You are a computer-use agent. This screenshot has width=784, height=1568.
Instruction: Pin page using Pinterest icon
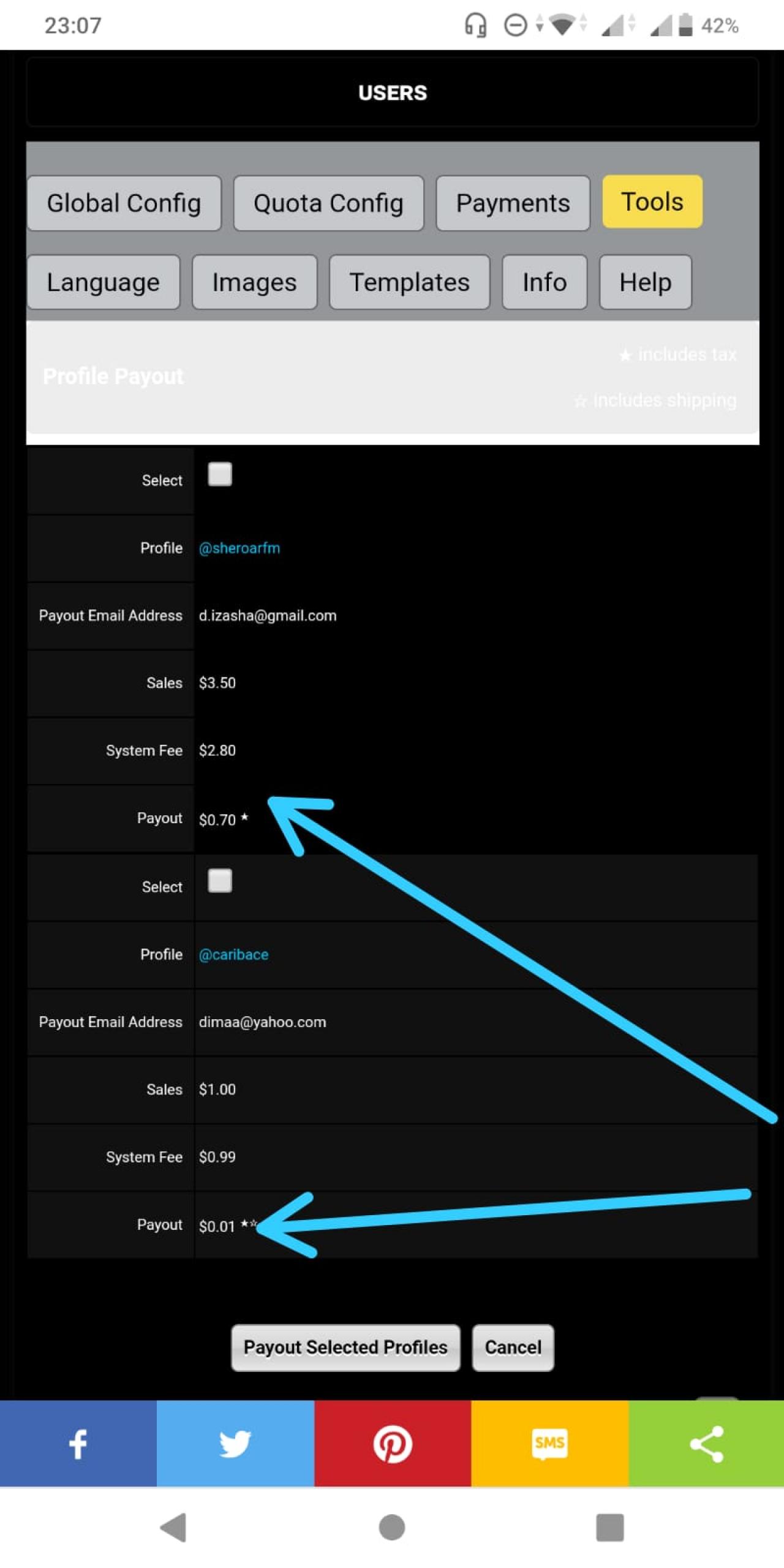pos(393,1442)
